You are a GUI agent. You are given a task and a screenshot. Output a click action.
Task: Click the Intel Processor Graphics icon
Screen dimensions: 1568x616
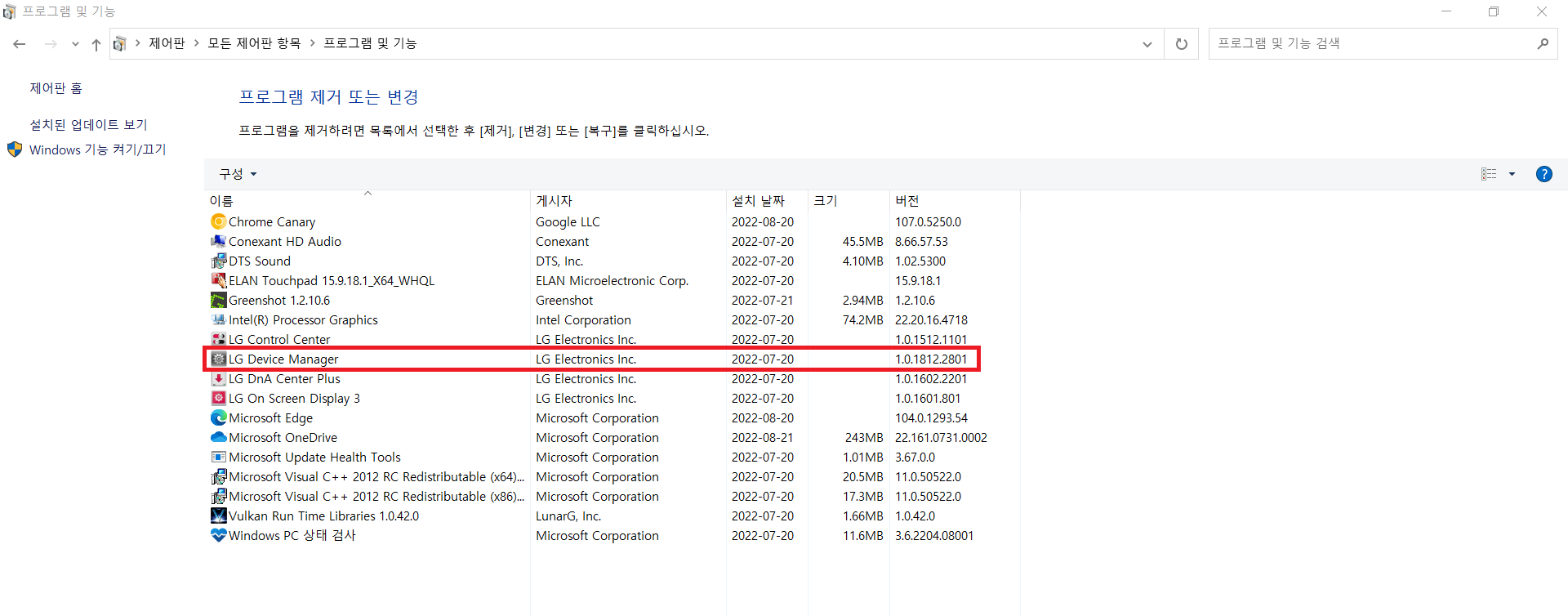[218, 319]
